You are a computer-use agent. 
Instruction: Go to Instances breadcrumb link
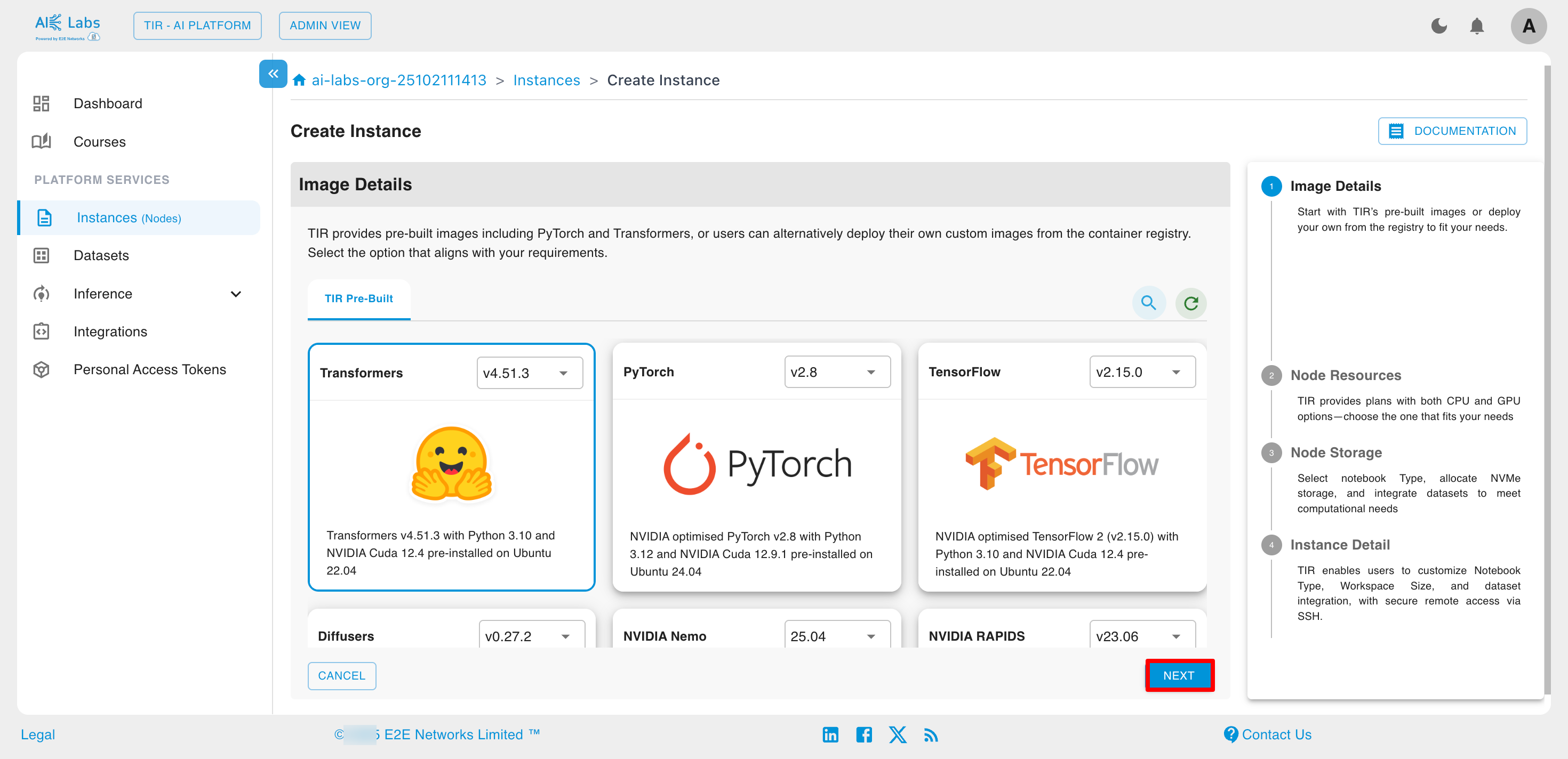coord(547,80)
